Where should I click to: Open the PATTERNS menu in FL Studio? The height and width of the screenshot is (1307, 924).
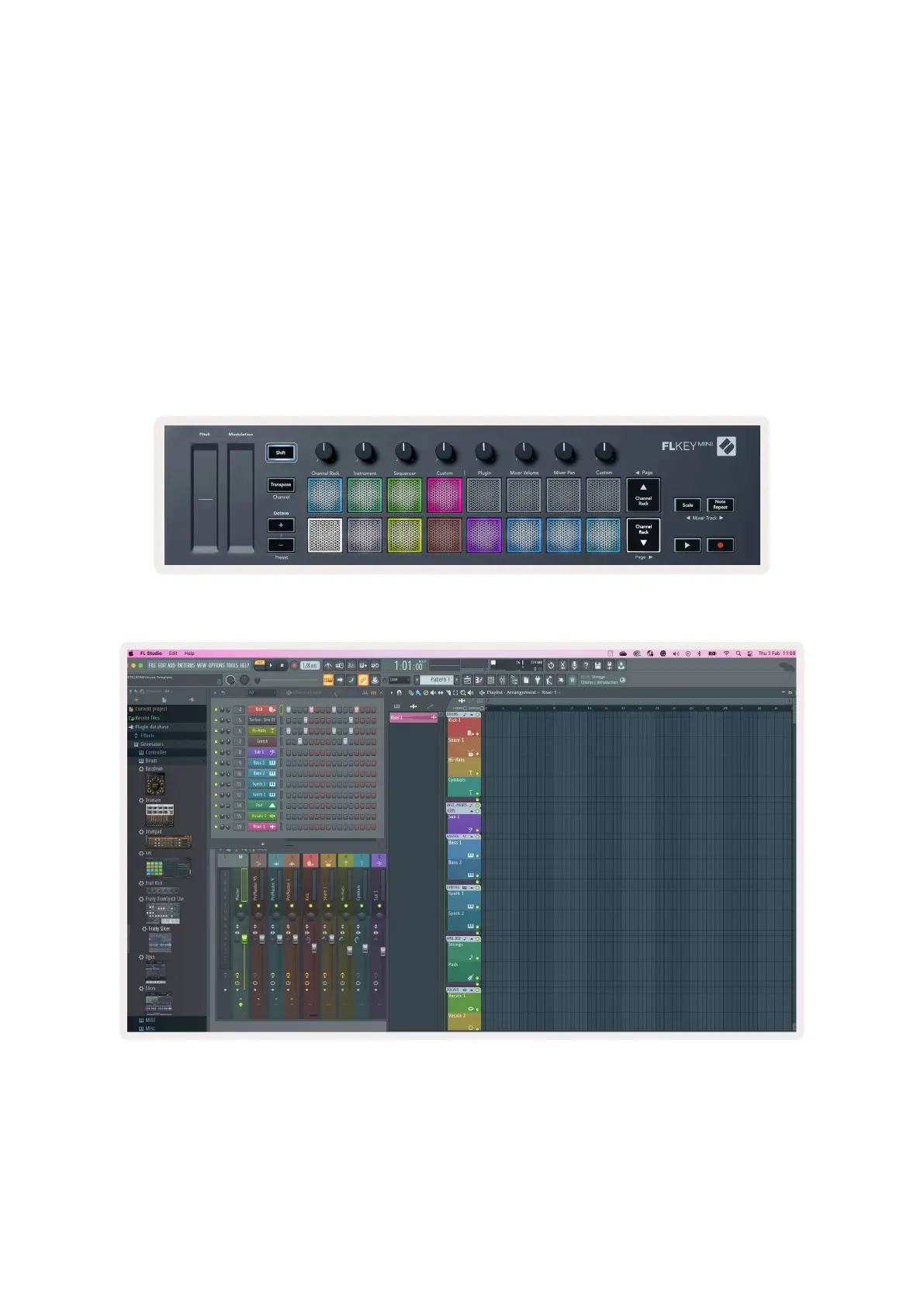pyautogui.click(x=185, y=665)
